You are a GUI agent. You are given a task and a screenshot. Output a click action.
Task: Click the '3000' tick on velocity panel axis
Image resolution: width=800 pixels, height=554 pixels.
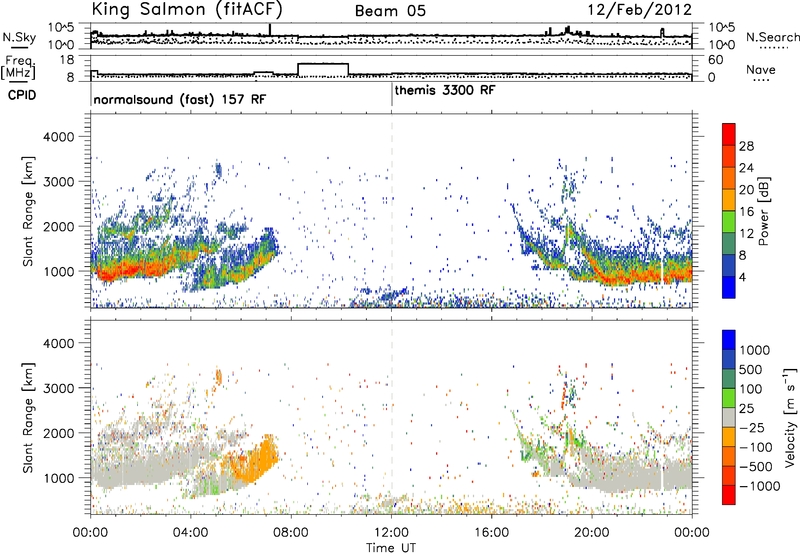(x=58, y=388)
